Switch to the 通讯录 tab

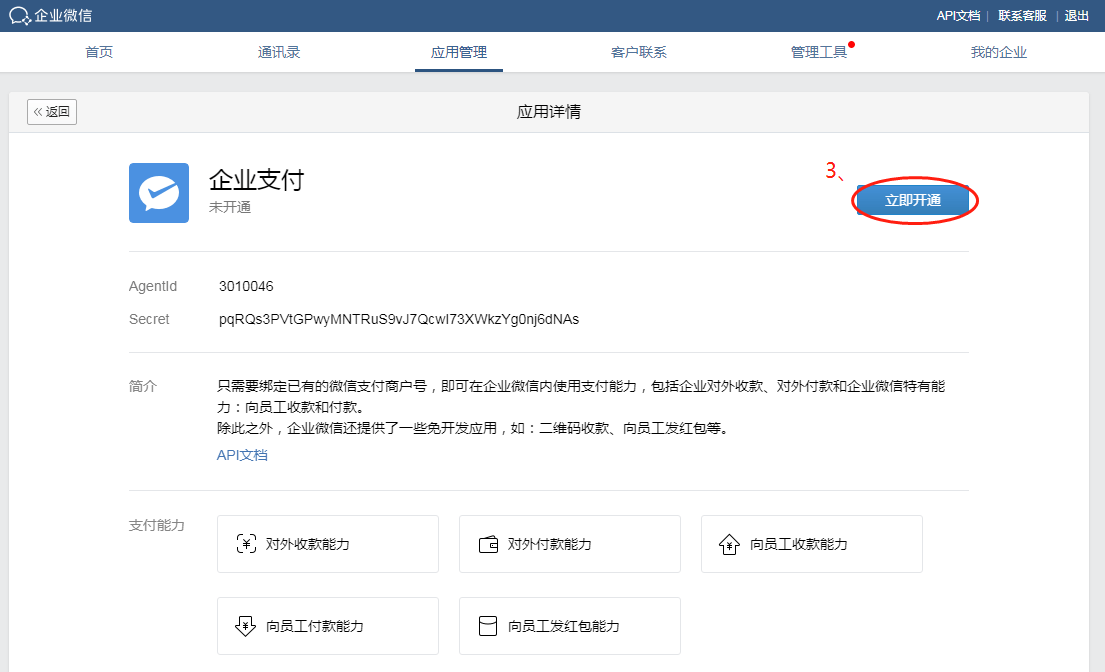279,52
